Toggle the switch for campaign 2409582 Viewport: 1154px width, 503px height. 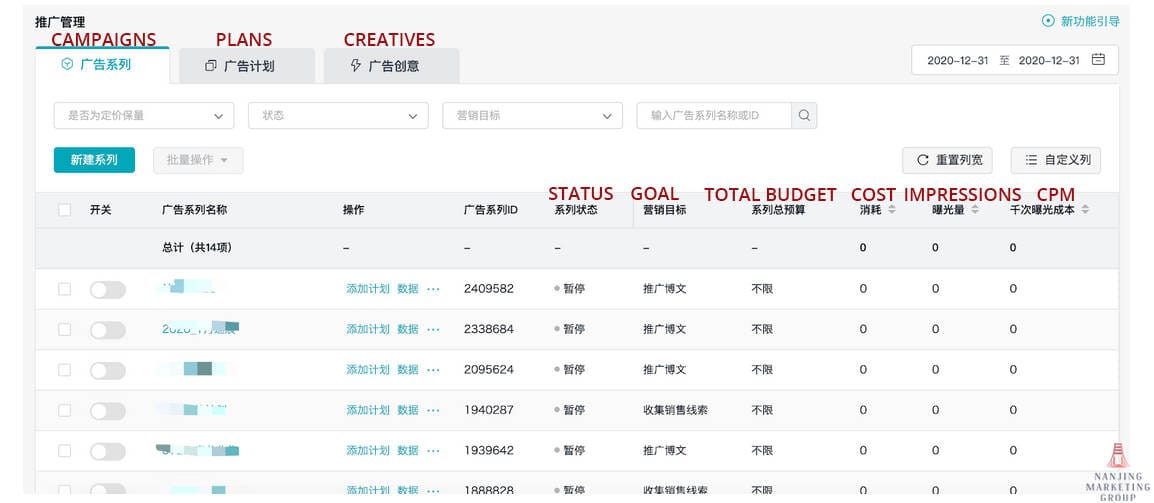(107, 290)
